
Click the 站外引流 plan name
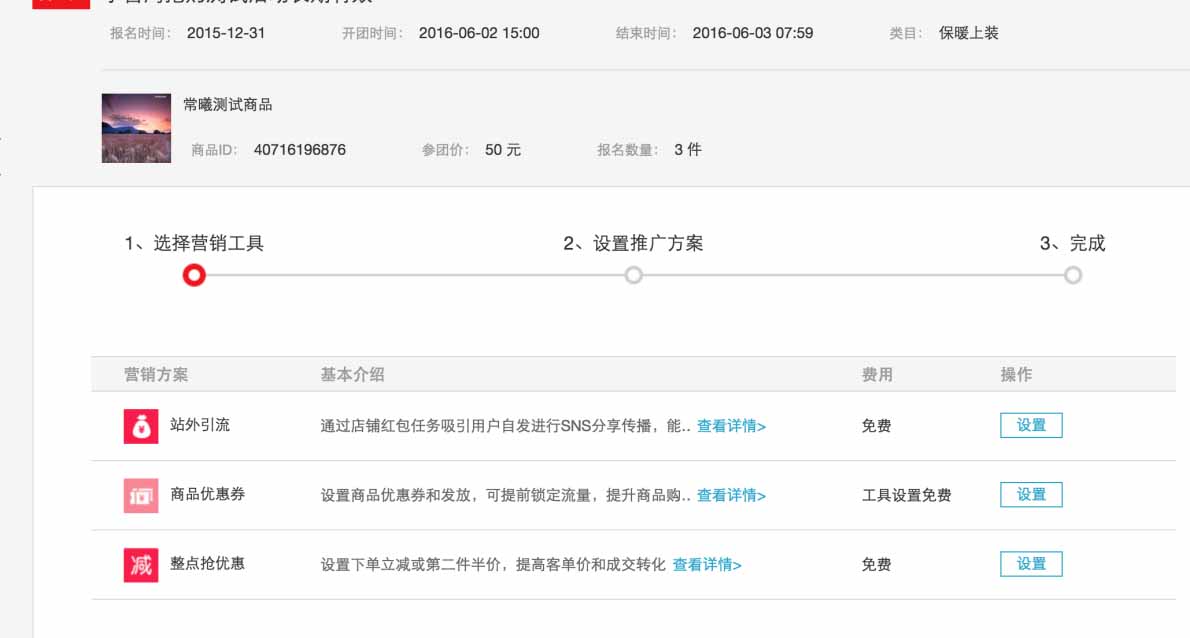point(200,425)
